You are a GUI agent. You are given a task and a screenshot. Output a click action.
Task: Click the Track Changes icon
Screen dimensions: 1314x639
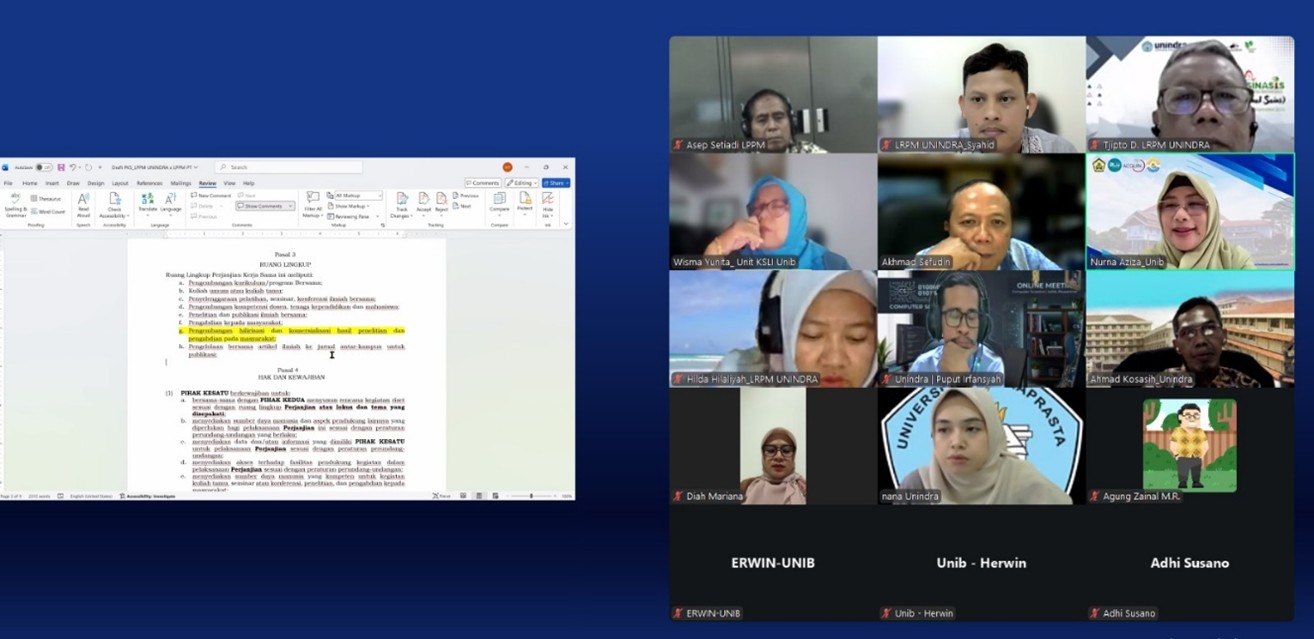[x=402, y=203]
